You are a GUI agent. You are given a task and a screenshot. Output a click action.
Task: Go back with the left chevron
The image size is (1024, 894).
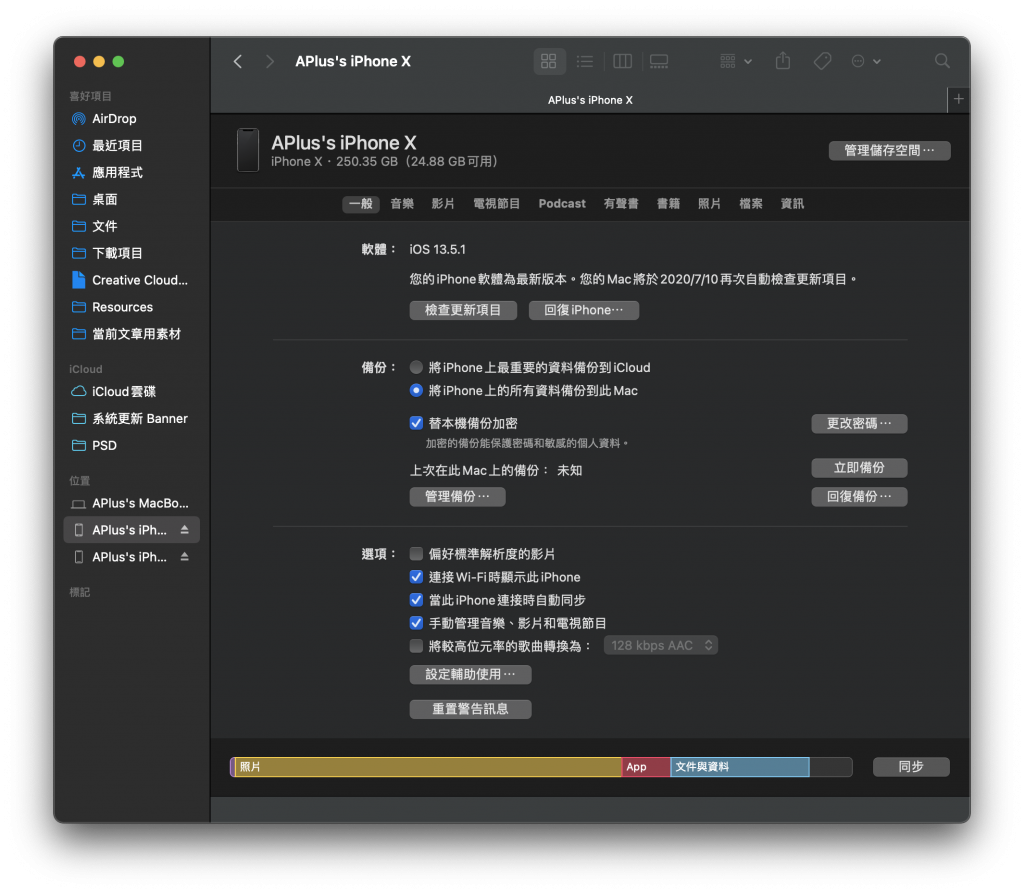[238, 61]
